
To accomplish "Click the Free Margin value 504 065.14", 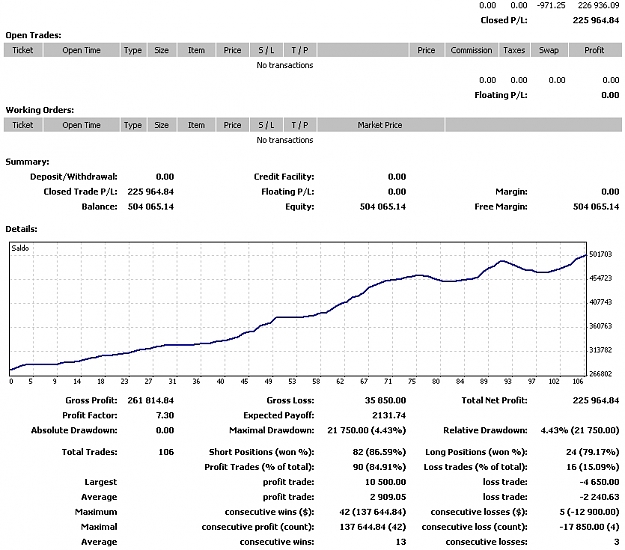I will (x=596, y=207).
